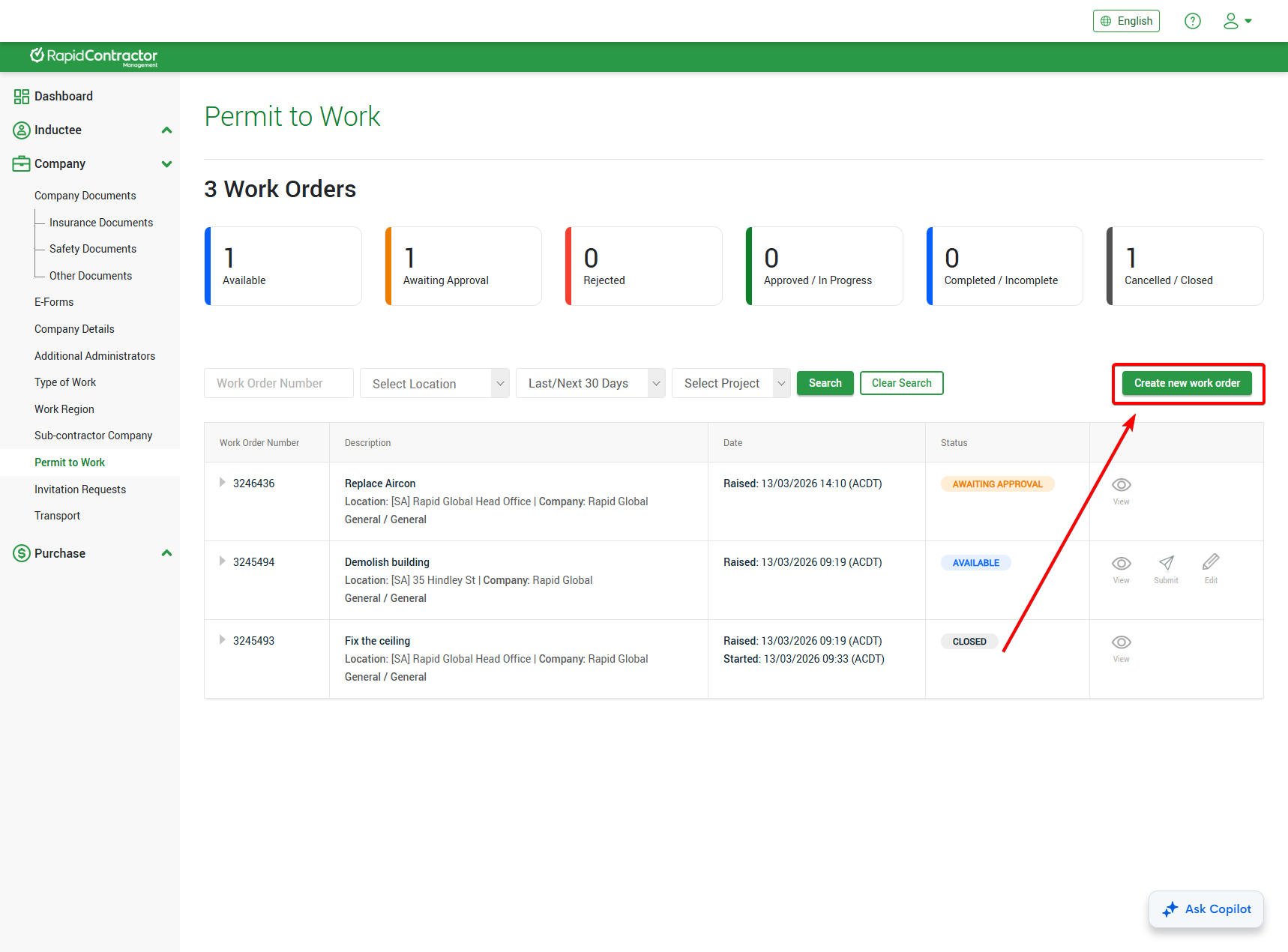Open Dashboard from the sidebar grid icon
The height and width of the screenshot is (952, 1288).
pyautogui.click(x=22, y=97)
